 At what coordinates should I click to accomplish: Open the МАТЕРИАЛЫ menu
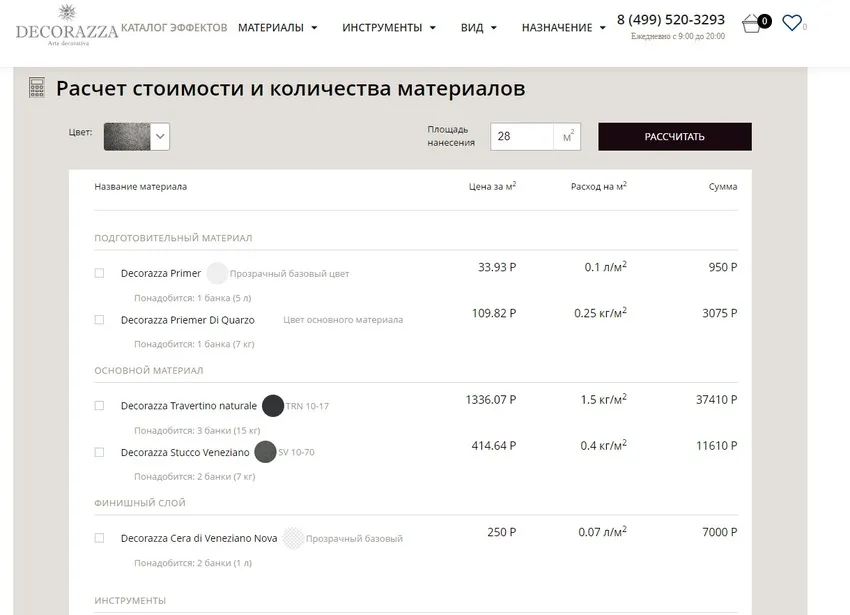[x=273, y=28]
